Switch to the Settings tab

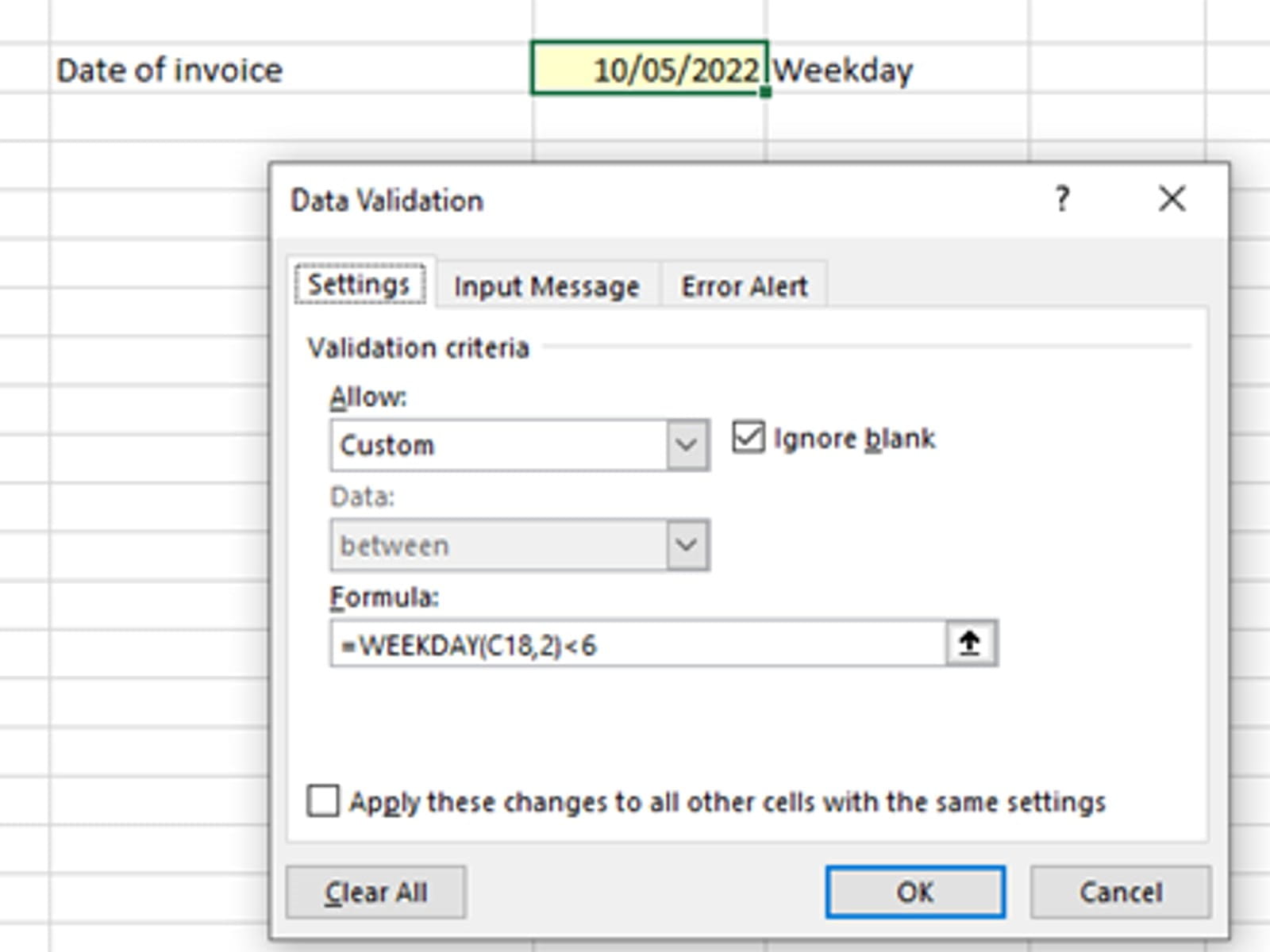(x=359, y=285)
